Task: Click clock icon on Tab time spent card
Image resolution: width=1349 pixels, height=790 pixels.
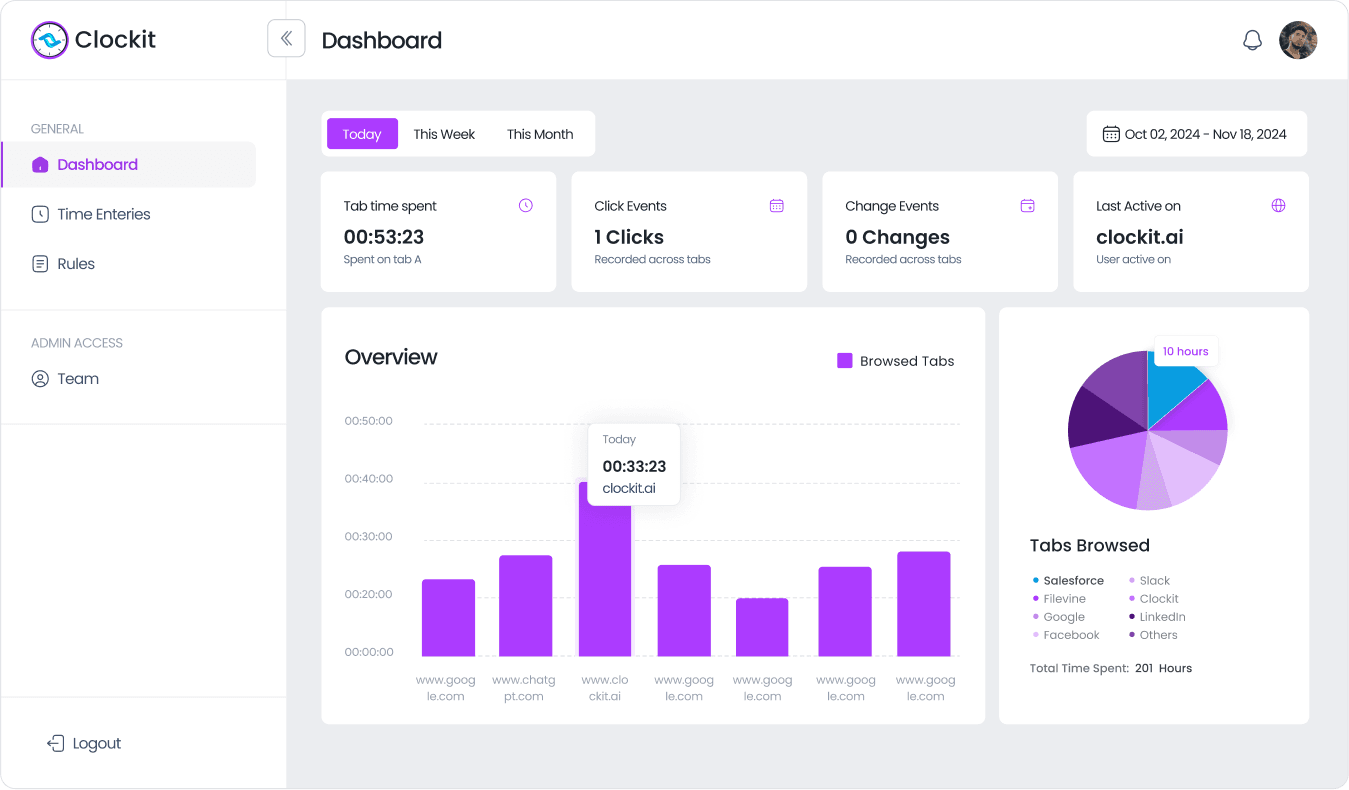Action: pos(526,205)
